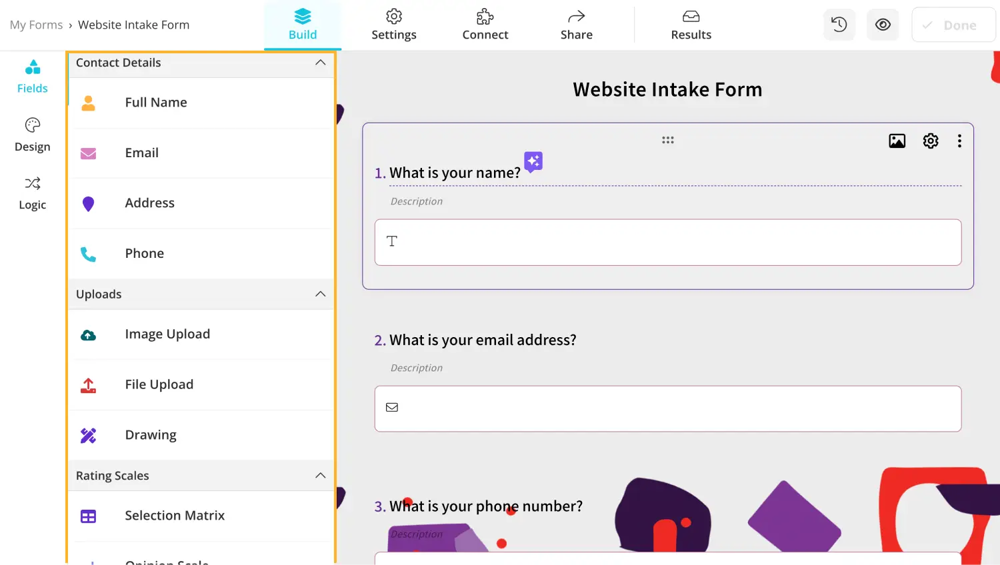Go to the Share tab
Viewport: 1000px width, 565px height.
576,25
